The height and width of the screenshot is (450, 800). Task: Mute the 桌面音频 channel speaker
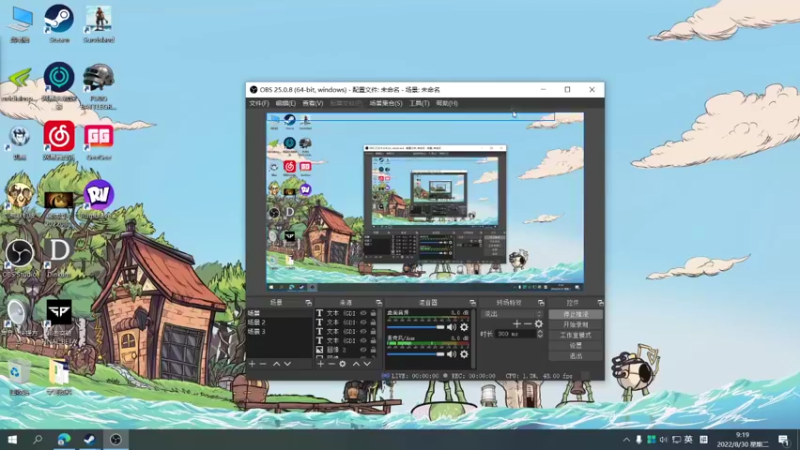coord(452,327)
